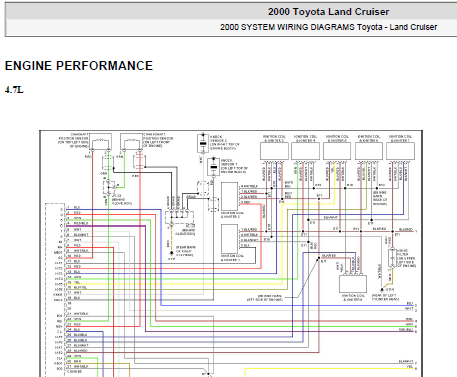Click the "Camshaft Position Sensor" label text
The image size is (457, 377).
coord(74,140)
